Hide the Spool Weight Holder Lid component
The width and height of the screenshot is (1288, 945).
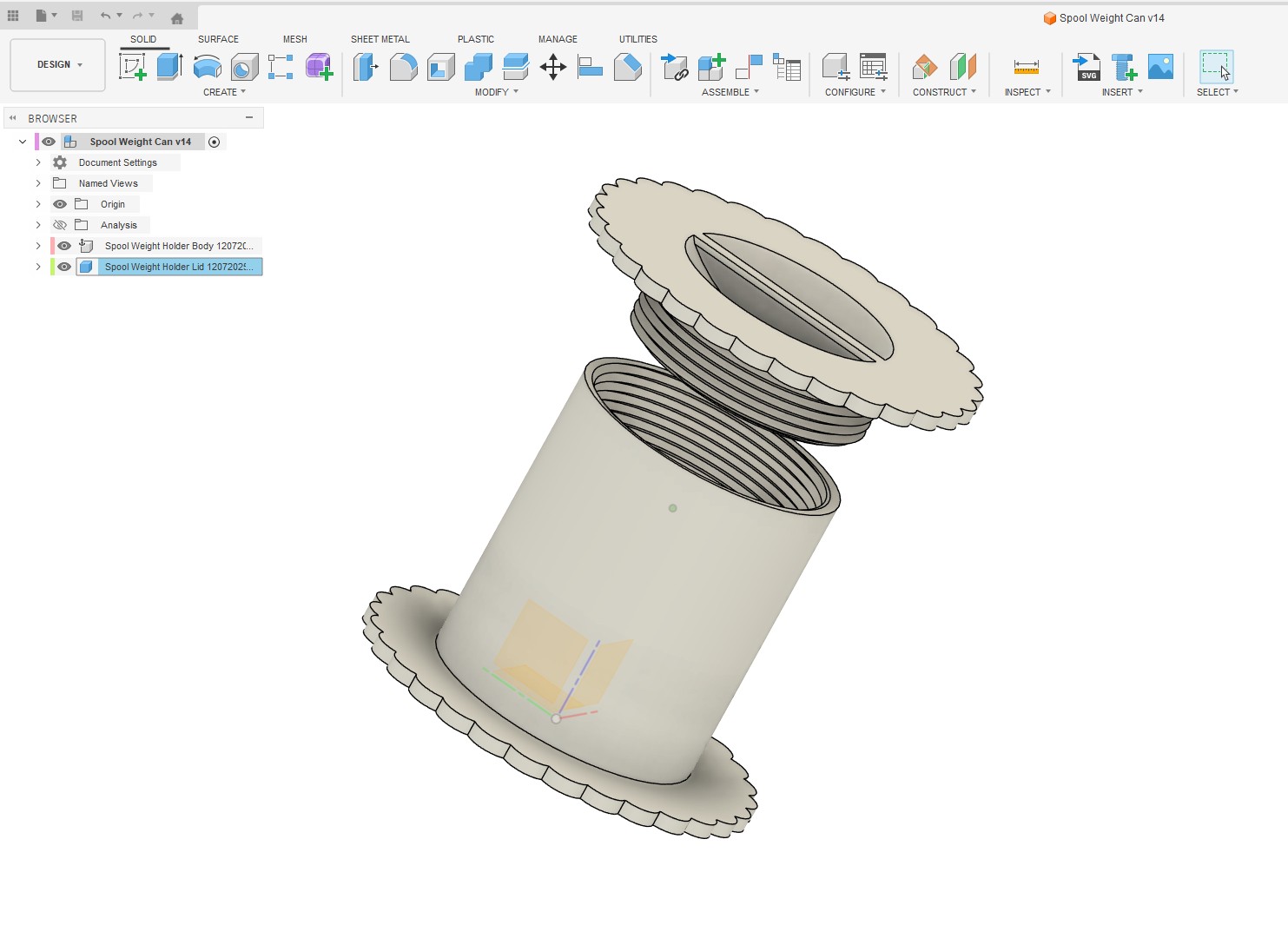(x=64, y=267)
